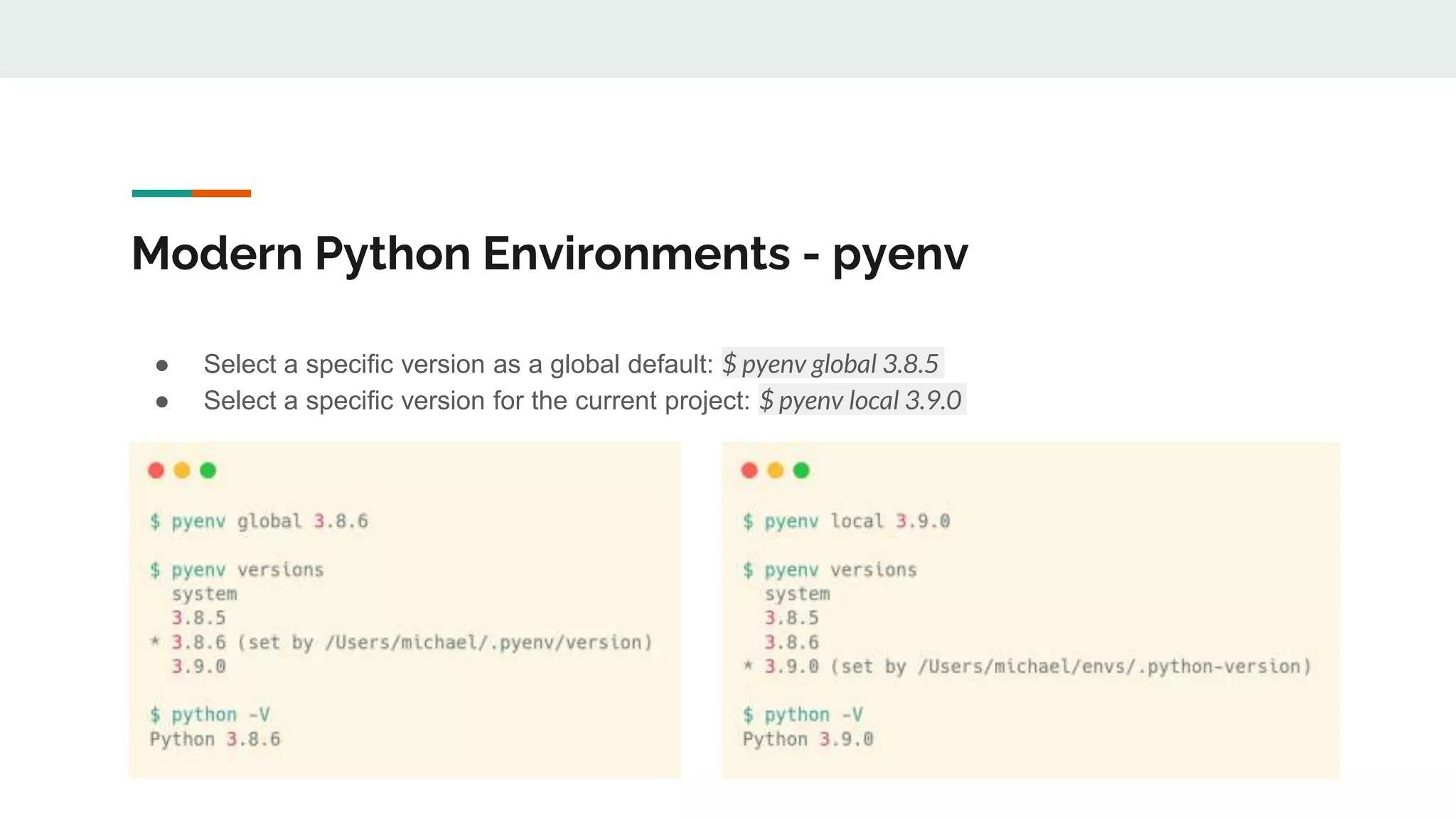This screenshot has width=1456, height=819.
Task: Click 'Python 3.9.0' output in right terminal
Action: [808, 739]
